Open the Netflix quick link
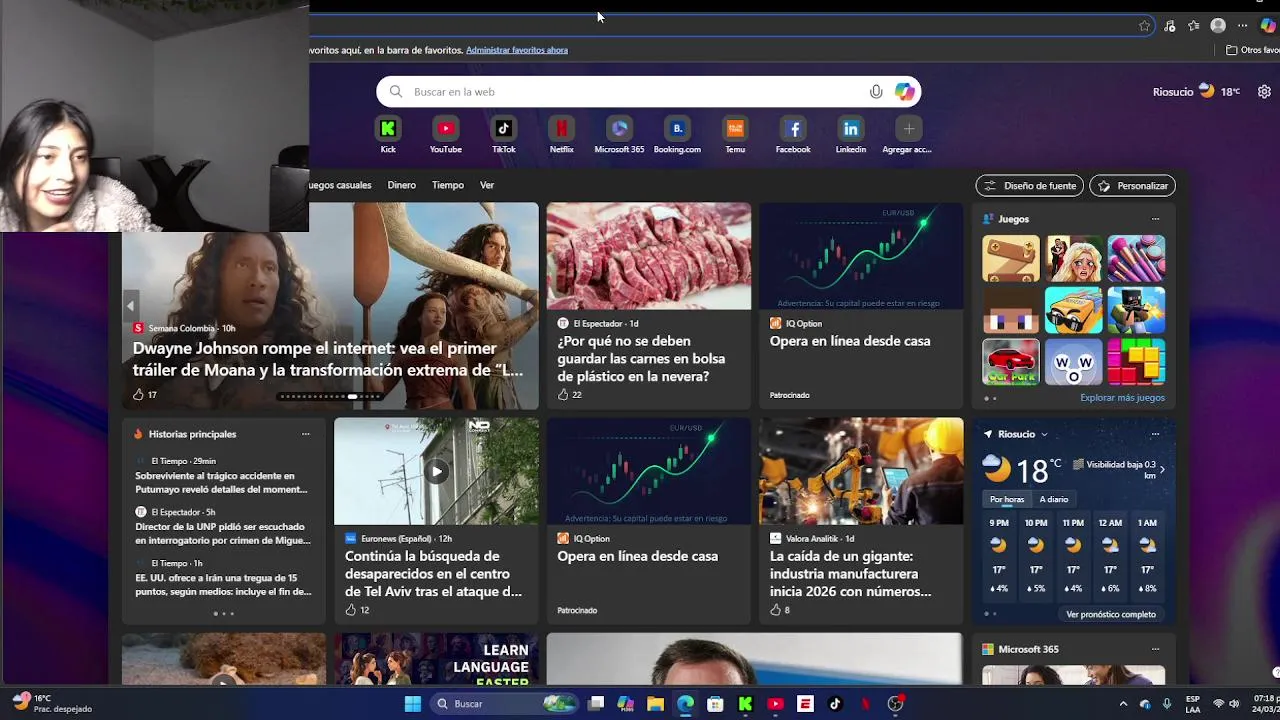The height and width of the screenshot is (720, 1280). click(x=562, y=129)
